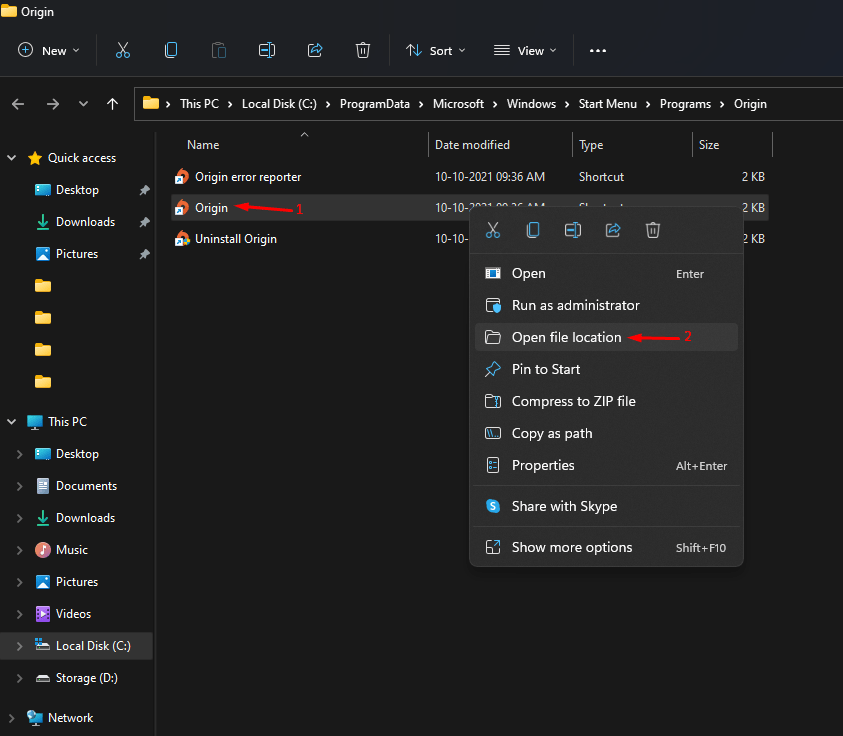Open the View dropdown
This screenshot has height=736, width=843.
click(525, 51)
